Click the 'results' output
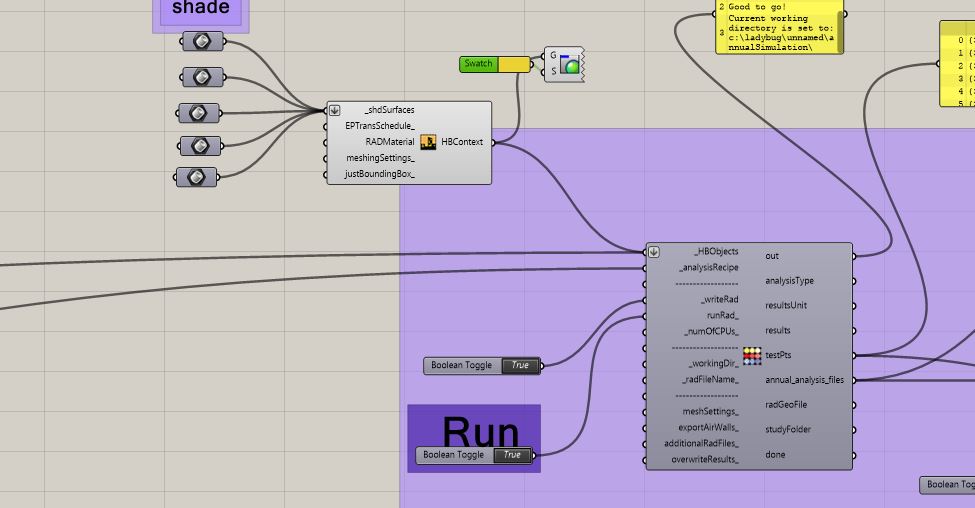The width and height of the screenshot is (975, 508). pos(778,331)
